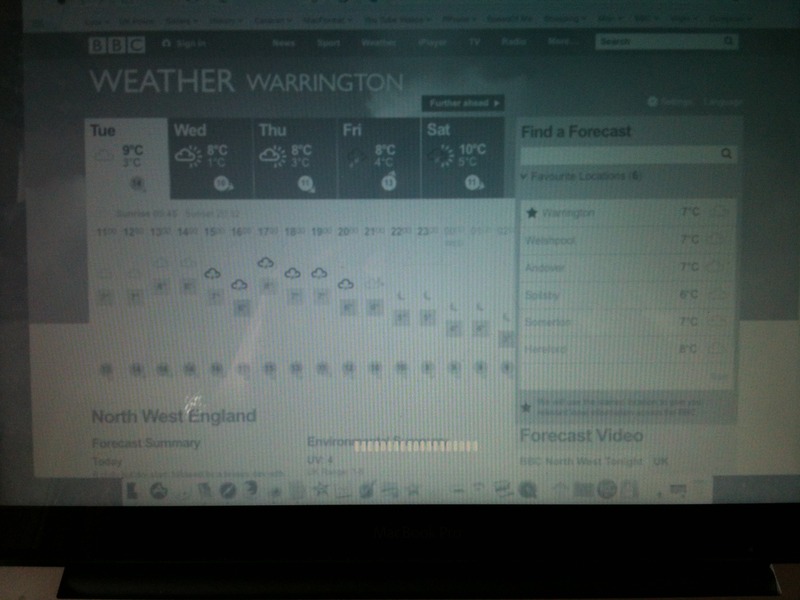
Task: Open the Weather section in BBC navigation
Action: [378, 43]
